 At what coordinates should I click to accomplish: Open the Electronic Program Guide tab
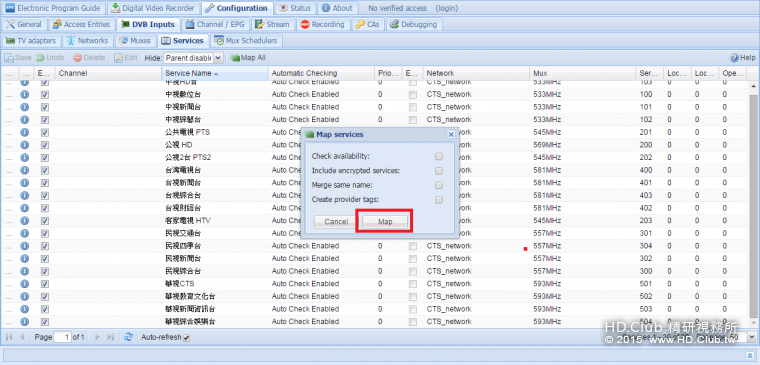pyautogui.click(x=53, y=8)
